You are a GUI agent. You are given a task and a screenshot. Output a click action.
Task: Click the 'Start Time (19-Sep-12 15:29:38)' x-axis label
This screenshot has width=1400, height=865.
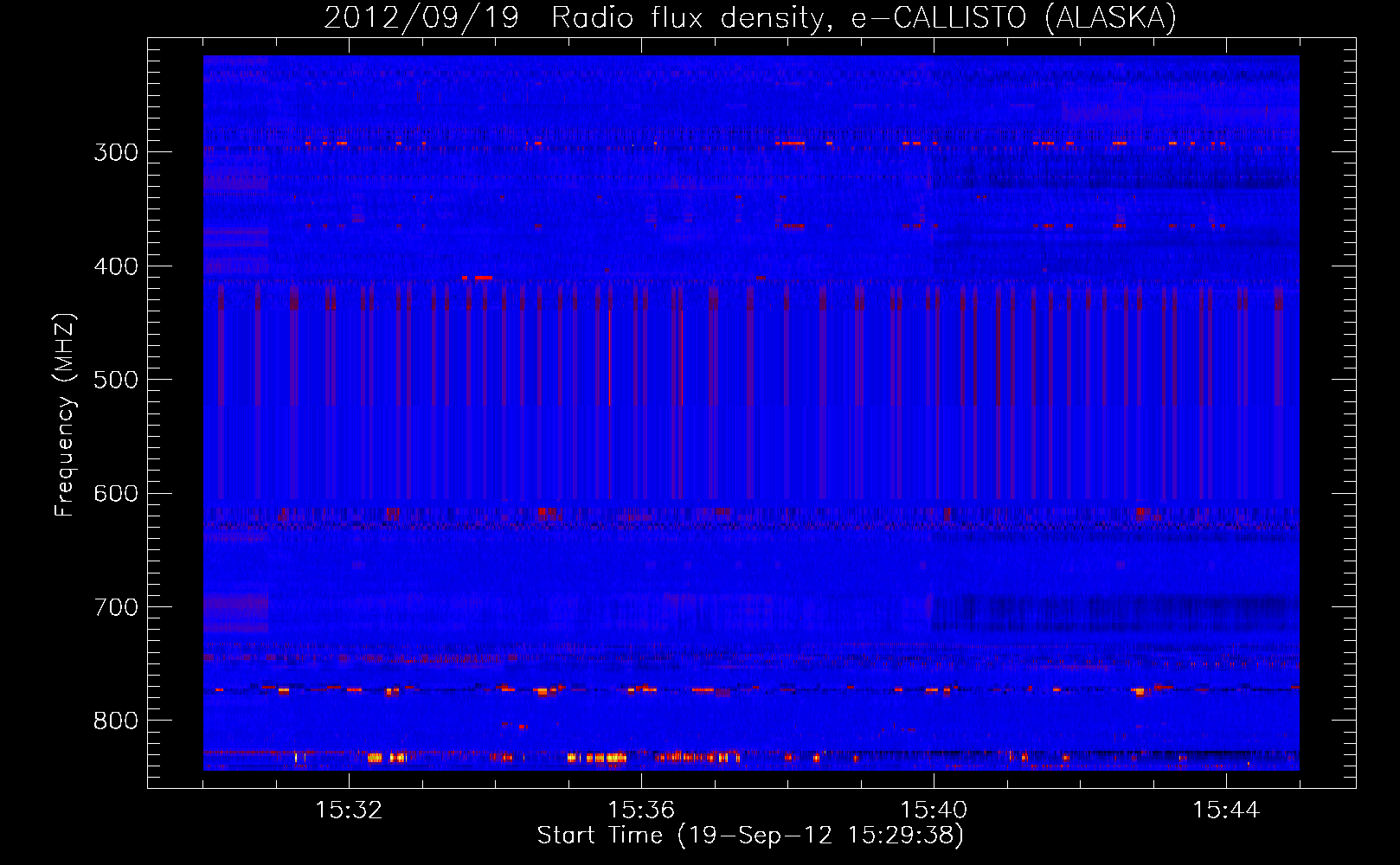click(x=750, y=836)
